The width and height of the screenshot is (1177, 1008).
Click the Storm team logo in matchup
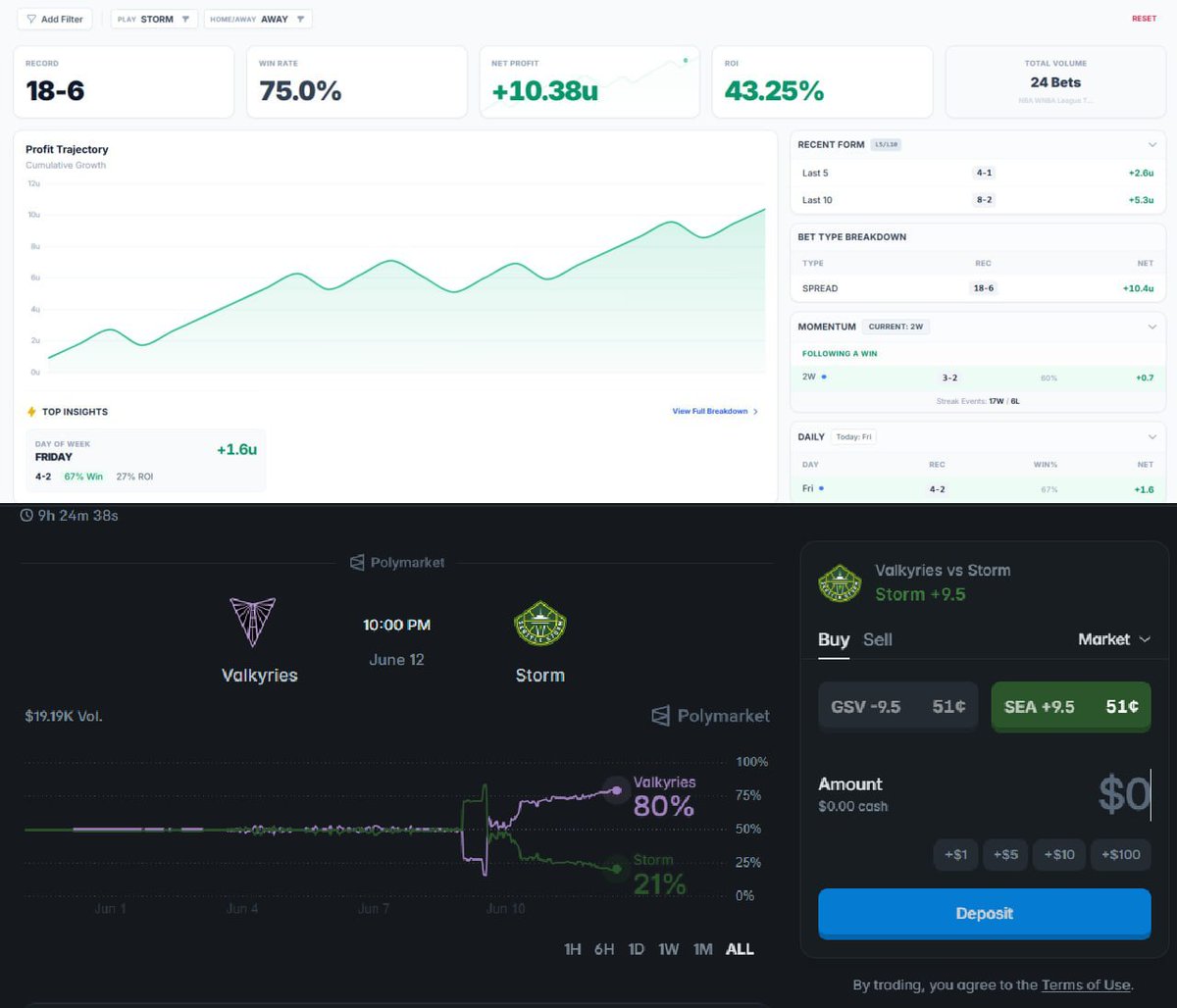click(x=540, y=625)
